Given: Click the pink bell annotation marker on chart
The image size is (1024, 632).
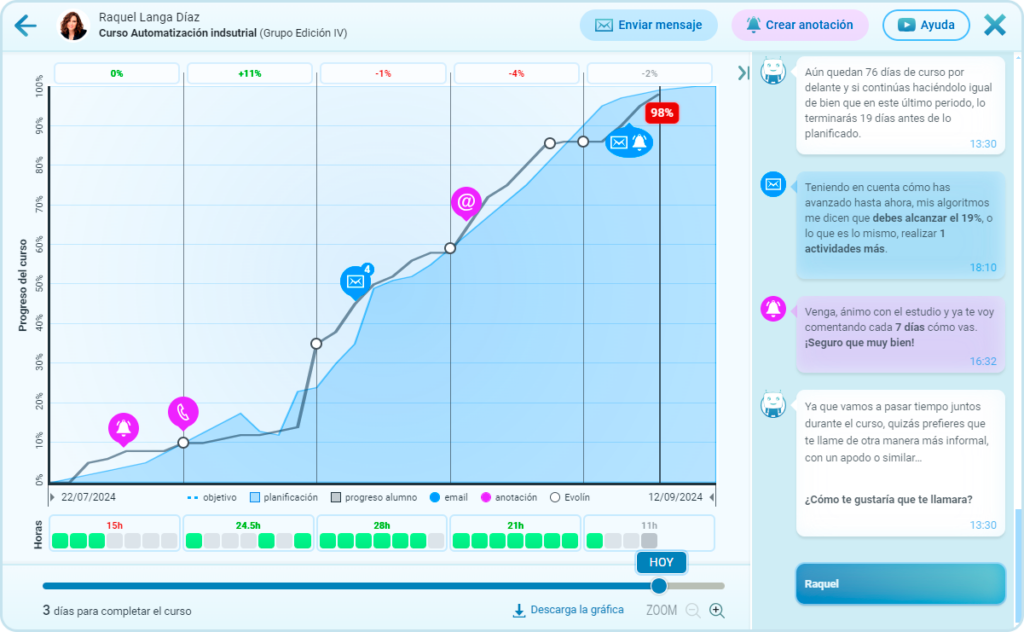Looking at the screenshot, I should (123, 428).
